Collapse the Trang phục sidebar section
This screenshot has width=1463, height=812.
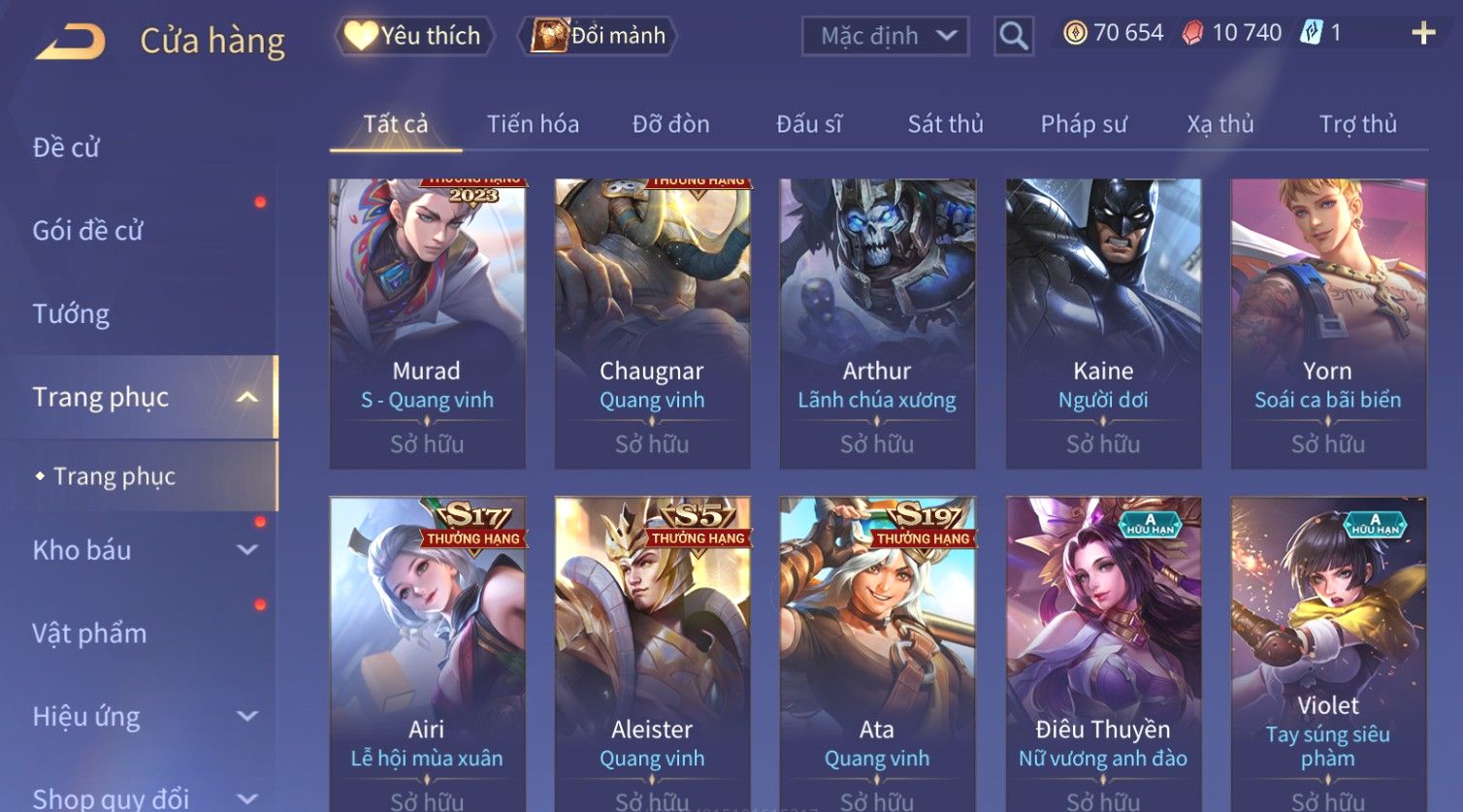247,397
